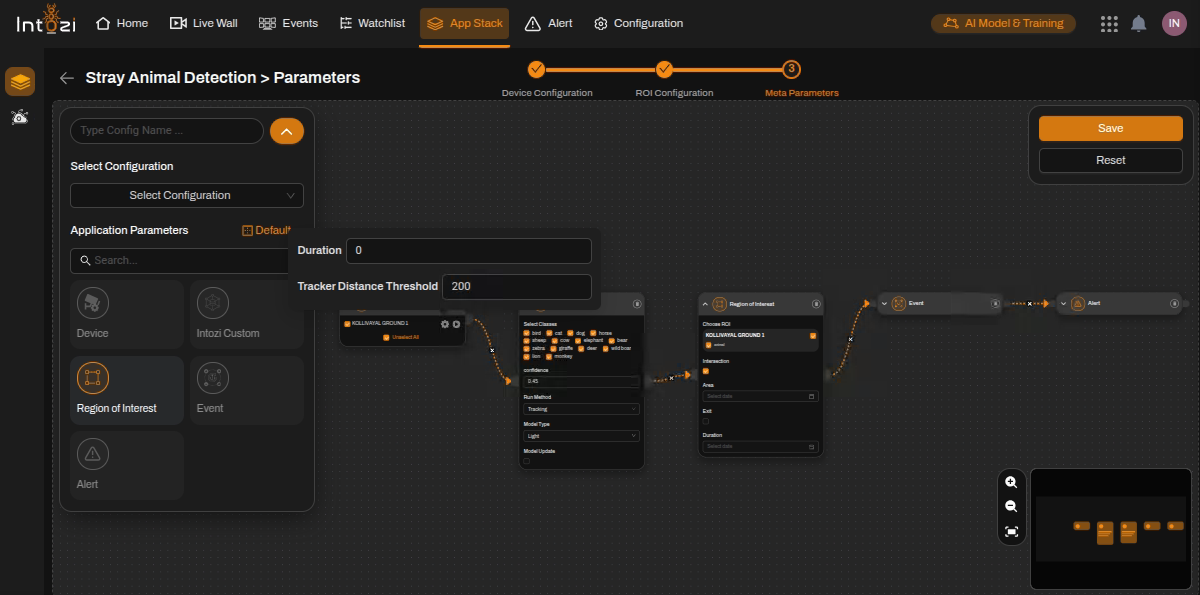Click the Meta Parameters step 3 circle
Viewport: 1200px width, 595px height.
[x=792, y=69]
